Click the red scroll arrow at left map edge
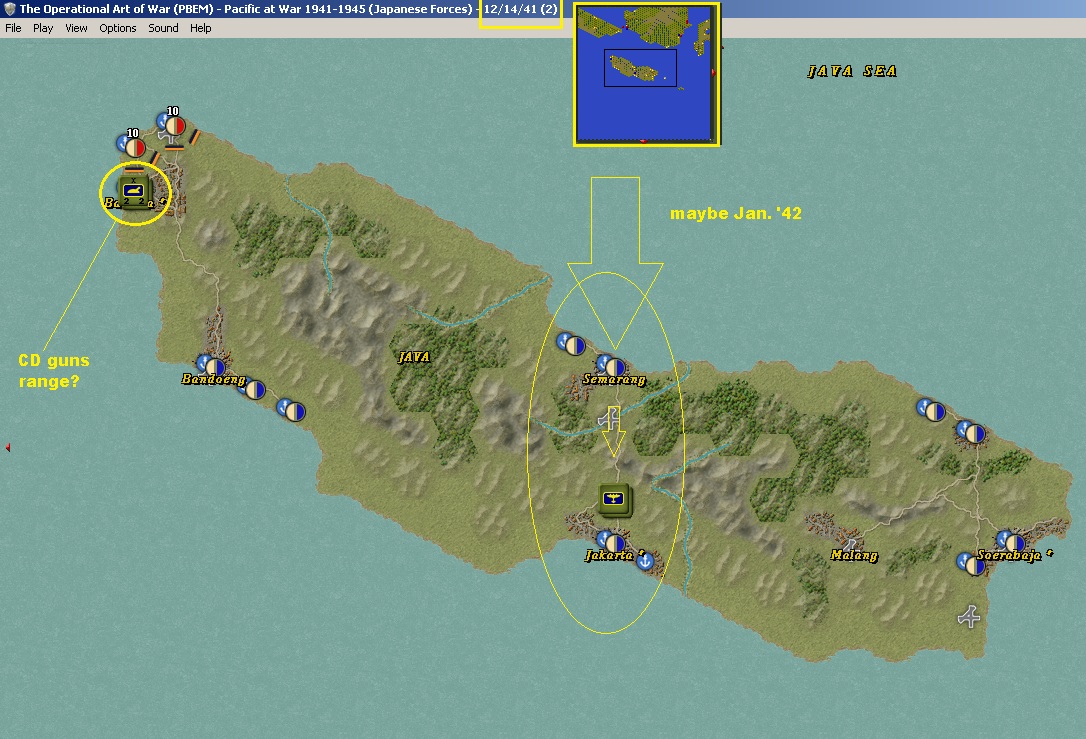Screen dimensions: 1086x739 tap(8, 448)
